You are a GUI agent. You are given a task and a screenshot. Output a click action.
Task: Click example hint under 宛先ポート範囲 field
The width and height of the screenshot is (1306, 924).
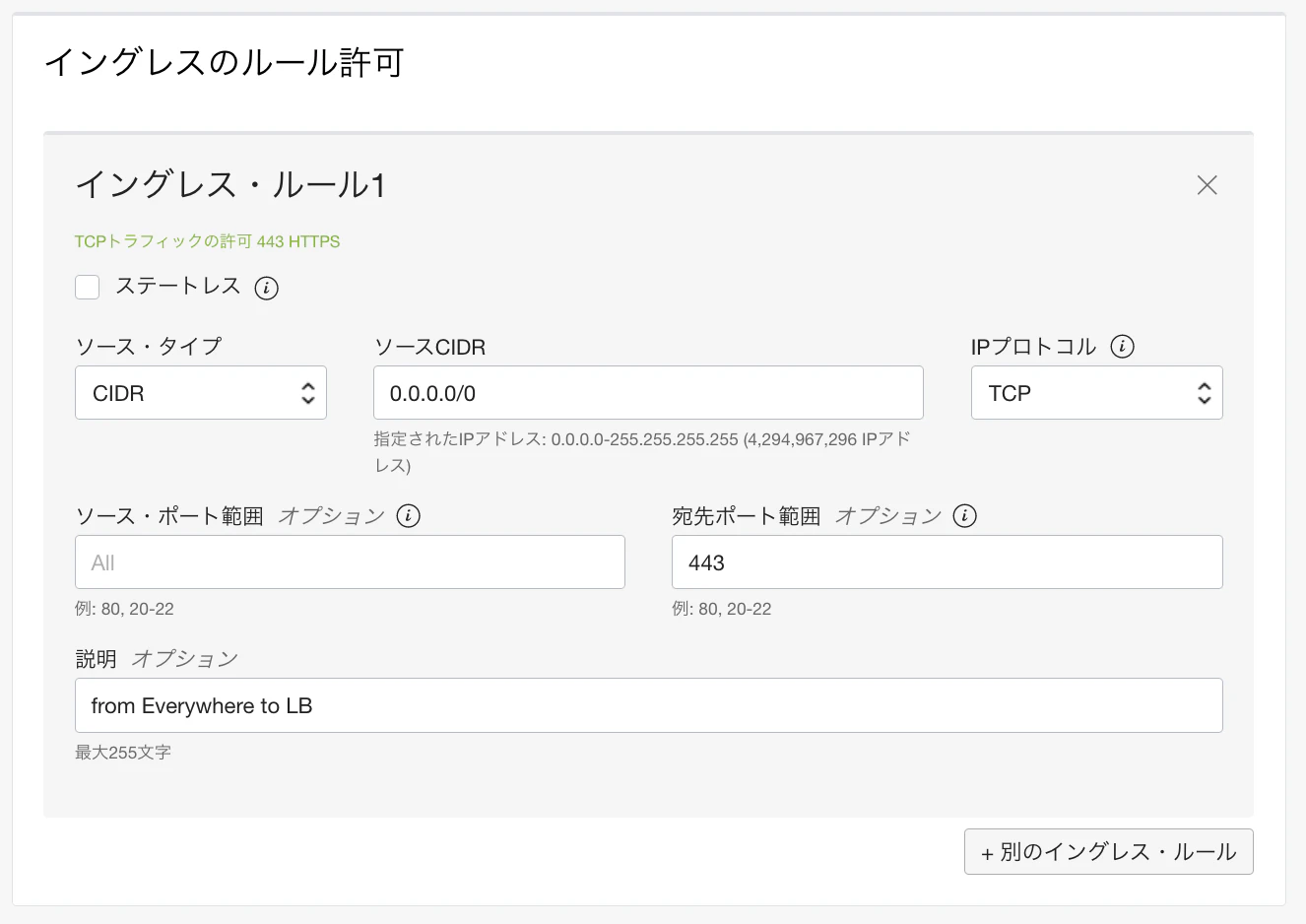722,609
